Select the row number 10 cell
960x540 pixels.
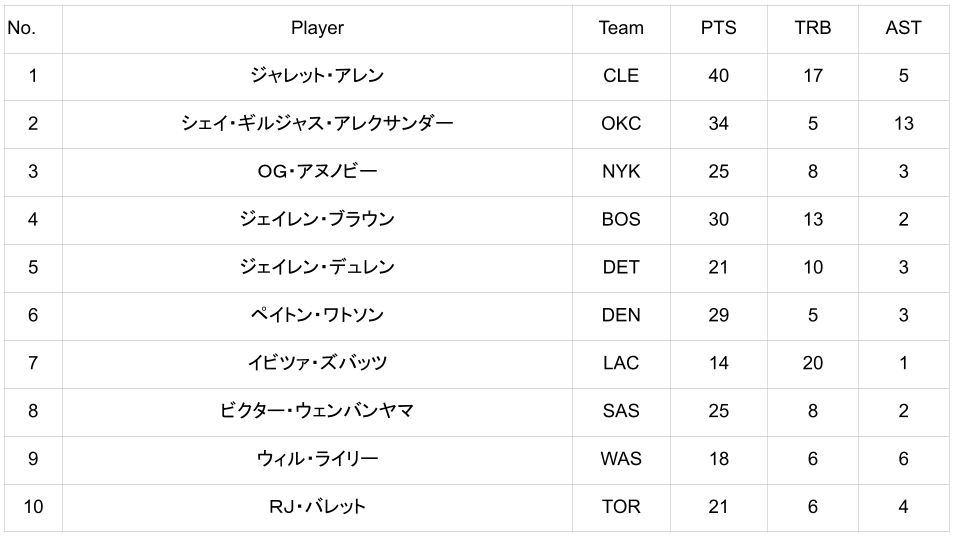[33, 507]
